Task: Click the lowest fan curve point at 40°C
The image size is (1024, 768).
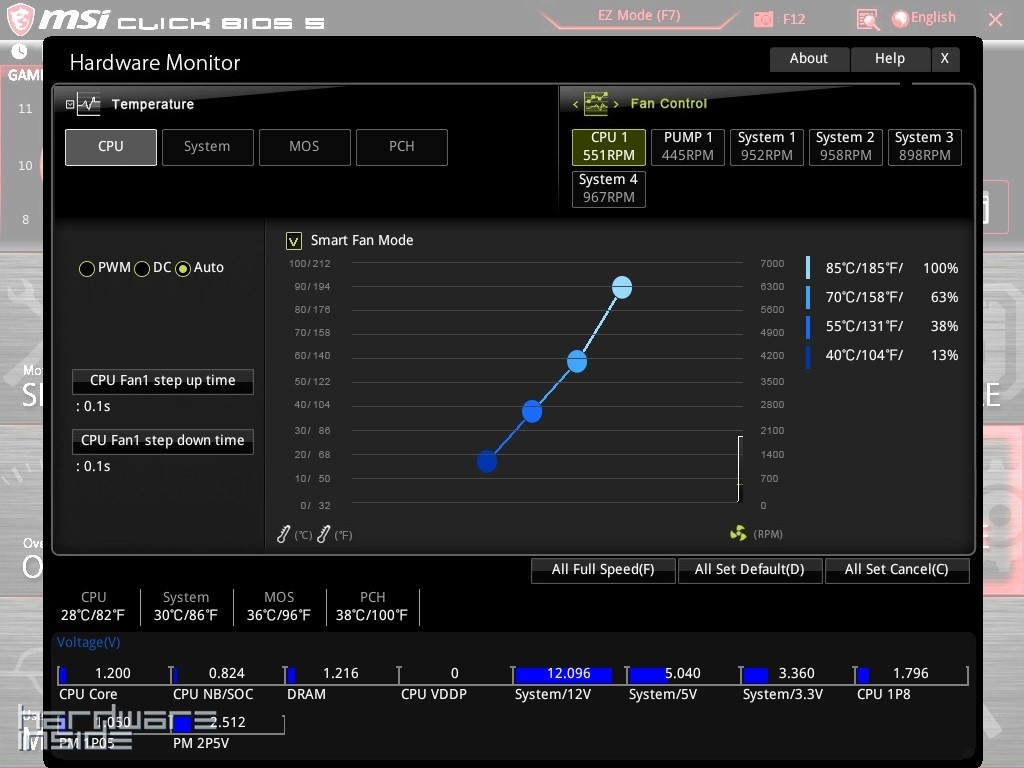Action: [x=487, y=462]
